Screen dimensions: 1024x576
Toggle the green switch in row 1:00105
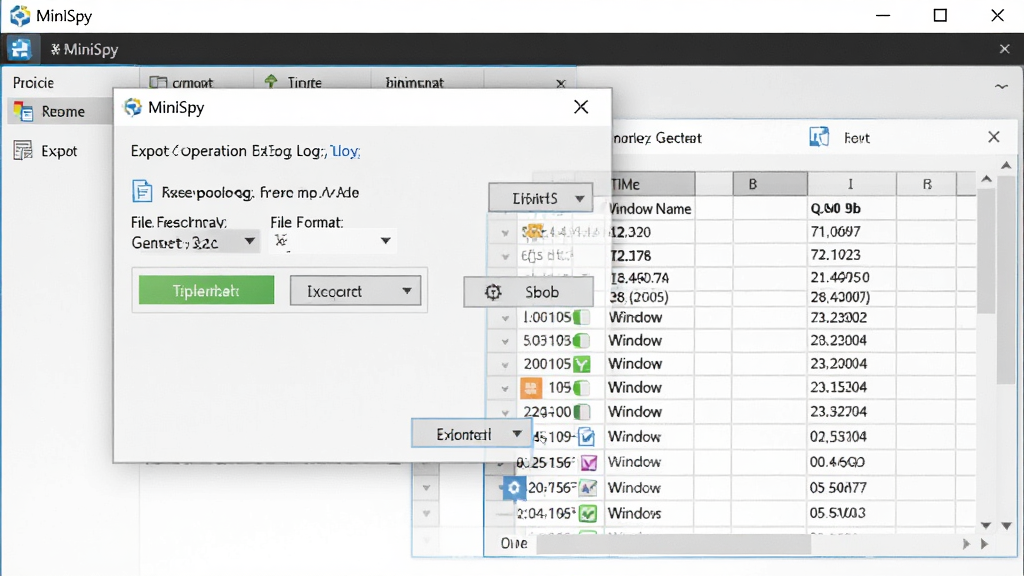[581, 318]
